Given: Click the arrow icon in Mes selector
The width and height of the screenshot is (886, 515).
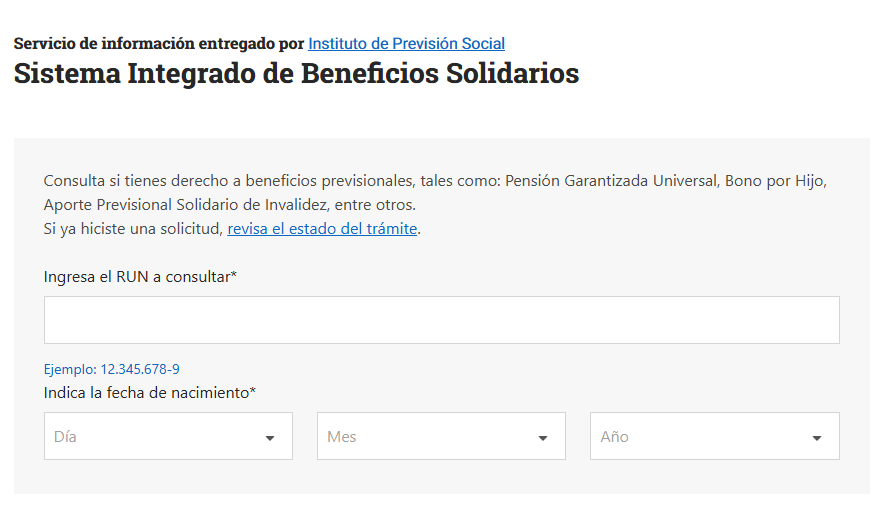Looking at the screenshot, I should (543, 438).
